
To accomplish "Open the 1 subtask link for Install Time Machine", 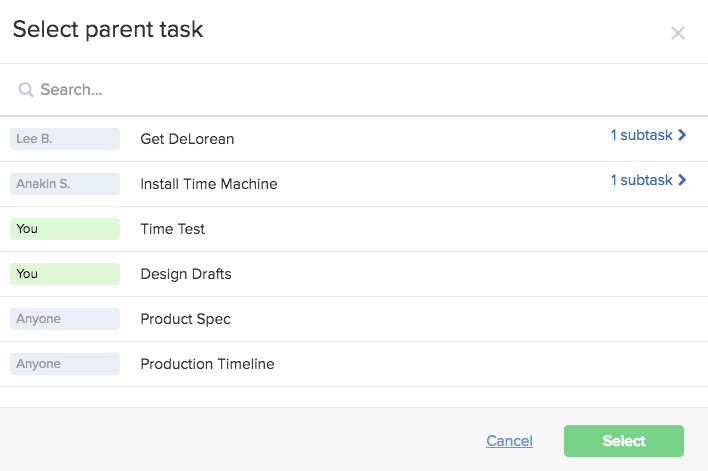I will (642, 180).
